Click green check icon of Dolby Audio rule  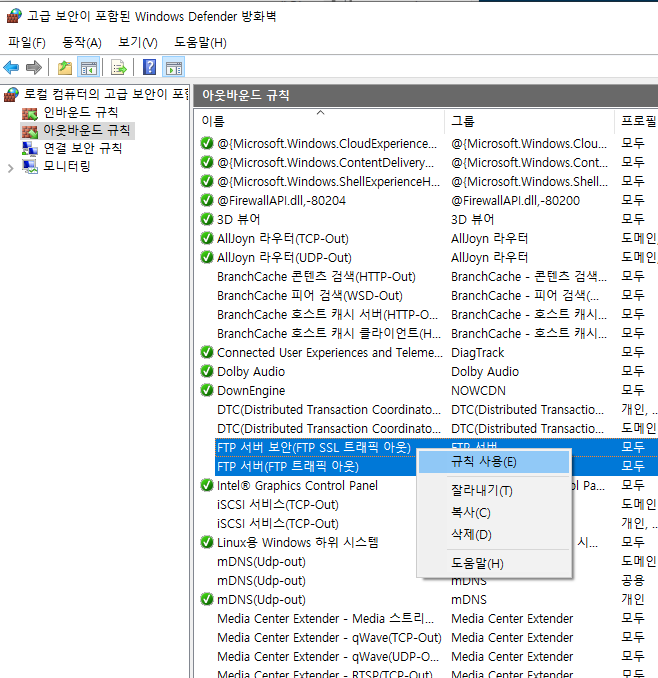[x=207, y=371]
